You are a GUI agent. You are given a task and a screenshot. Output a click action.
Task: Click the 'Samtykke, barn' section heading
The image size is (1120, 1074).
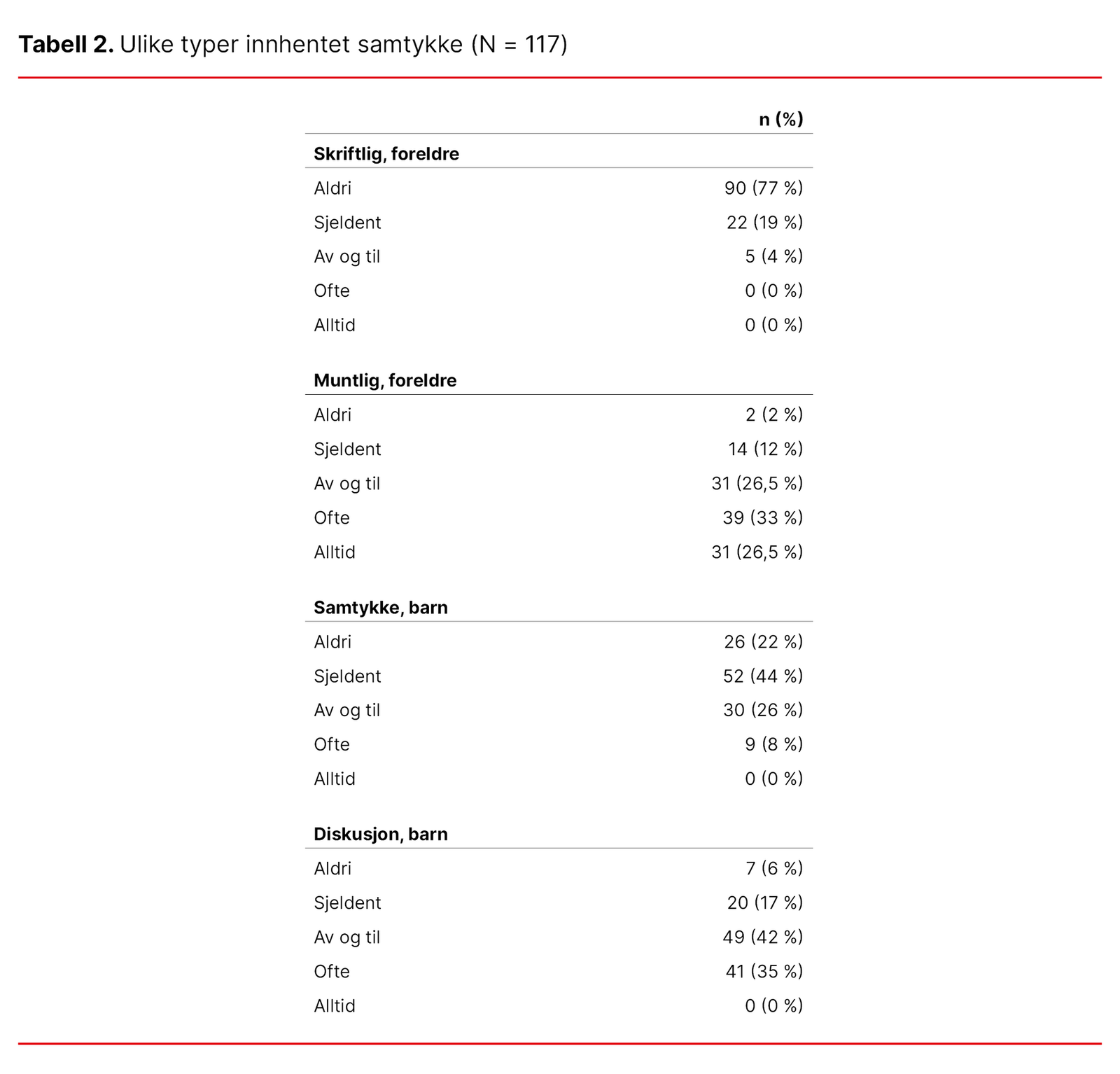[381, 608]
